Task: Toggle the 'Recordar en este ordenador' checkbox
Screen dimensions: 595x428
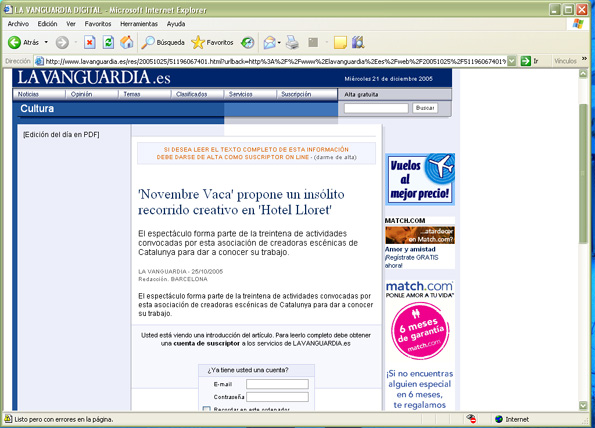Action: (x=206, y=409)
